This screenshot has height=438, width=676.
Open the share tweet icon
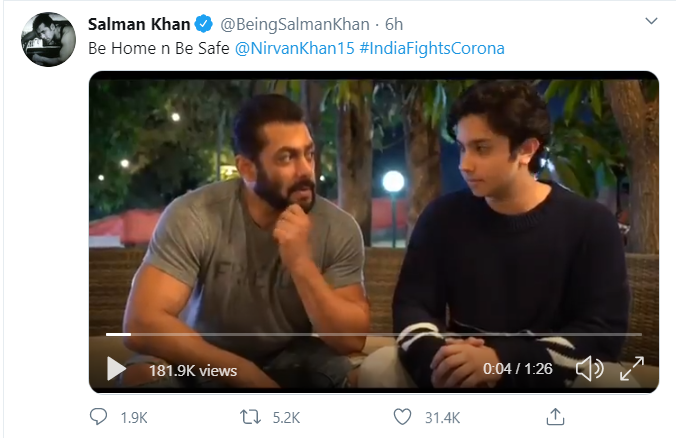[556, 416]
